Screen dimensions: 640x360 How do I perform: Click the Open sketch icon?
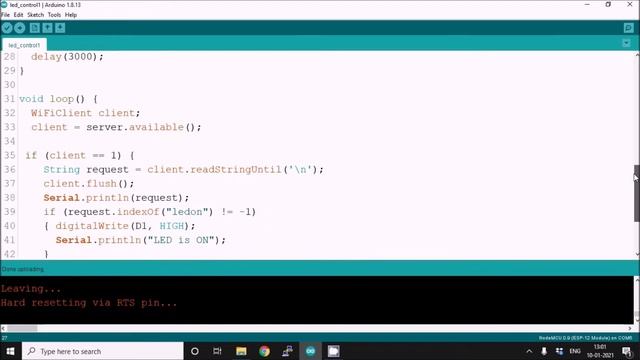[x=47, y=28]
